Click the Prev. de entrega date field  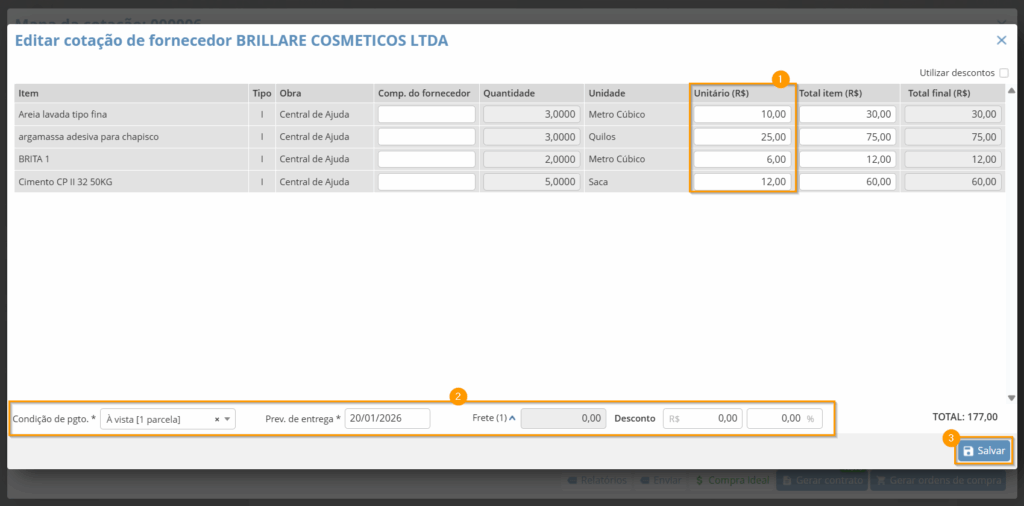387,419
